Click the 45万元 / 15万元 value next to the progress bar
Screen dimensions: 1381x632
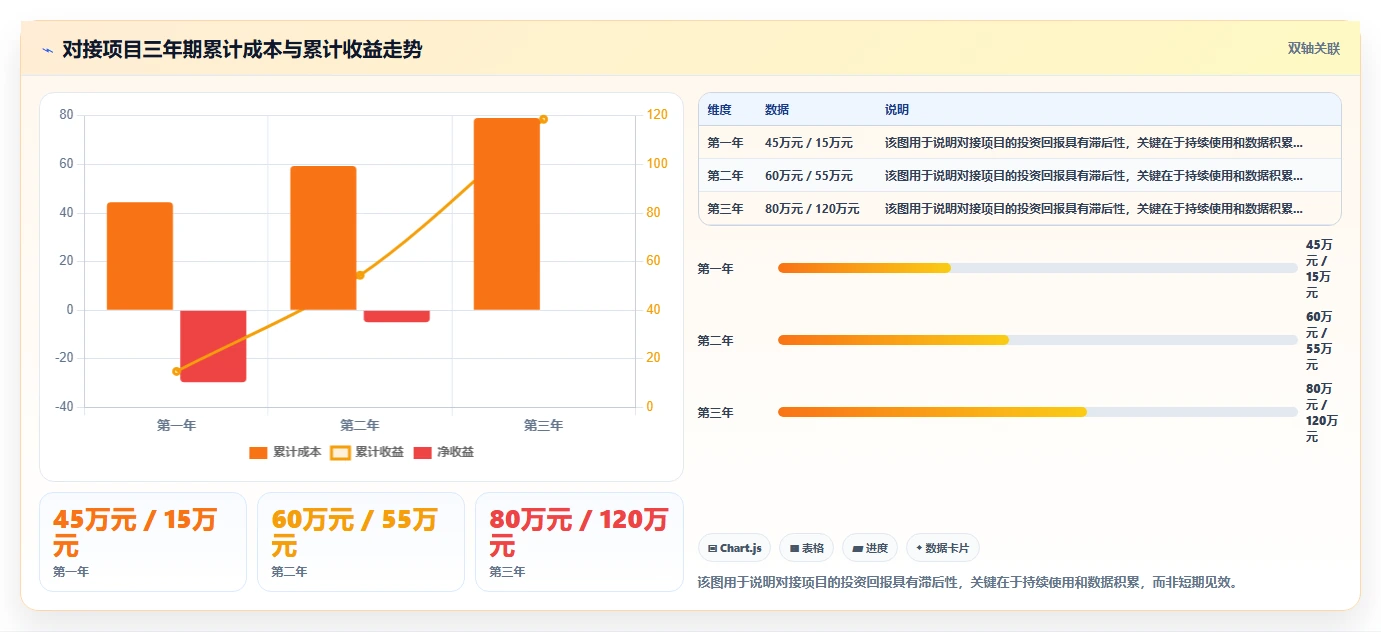(1319, 269)
